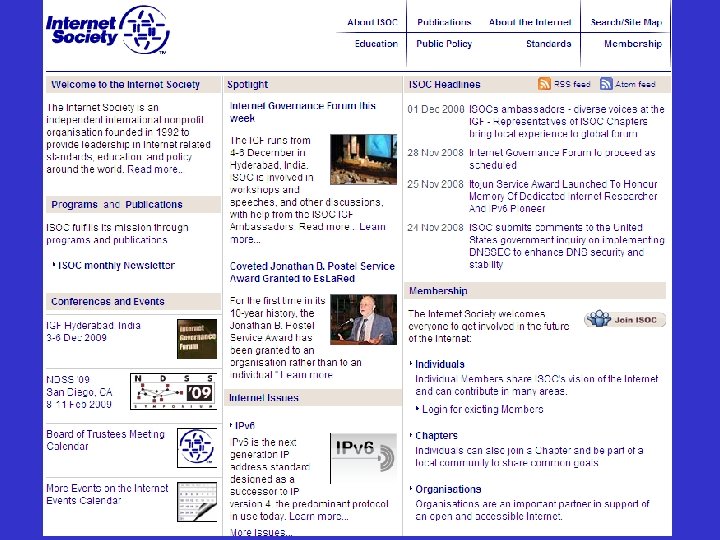Image resolution: width=720 pixels, height=540 pixels.
Task: Click the Internet Issues section heading
Action: [264, 398]
